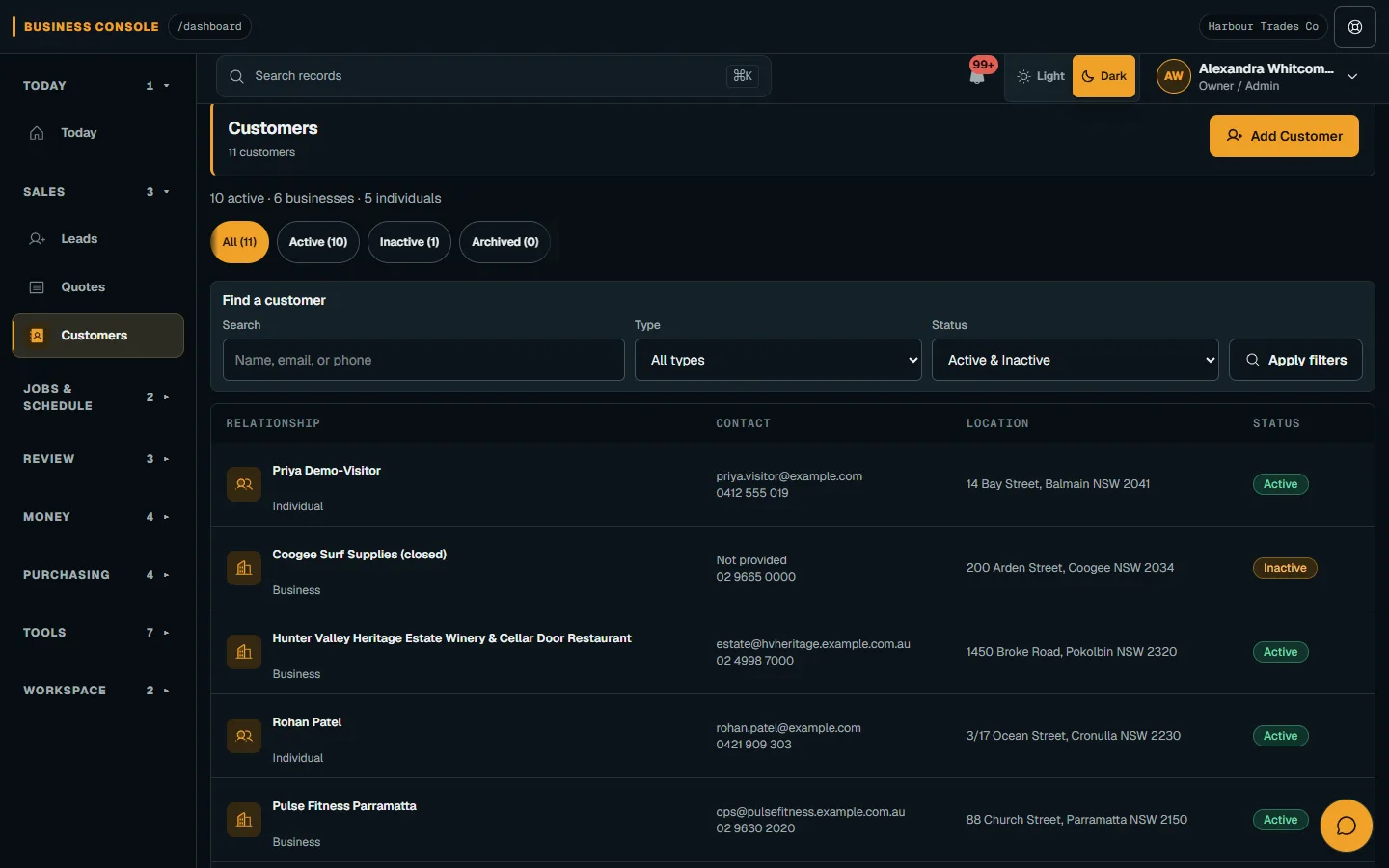Open the Active & Inactive status dropdown
Image resolution: width=1389 pixels, height=868 pixels.
pos(1076,360)
